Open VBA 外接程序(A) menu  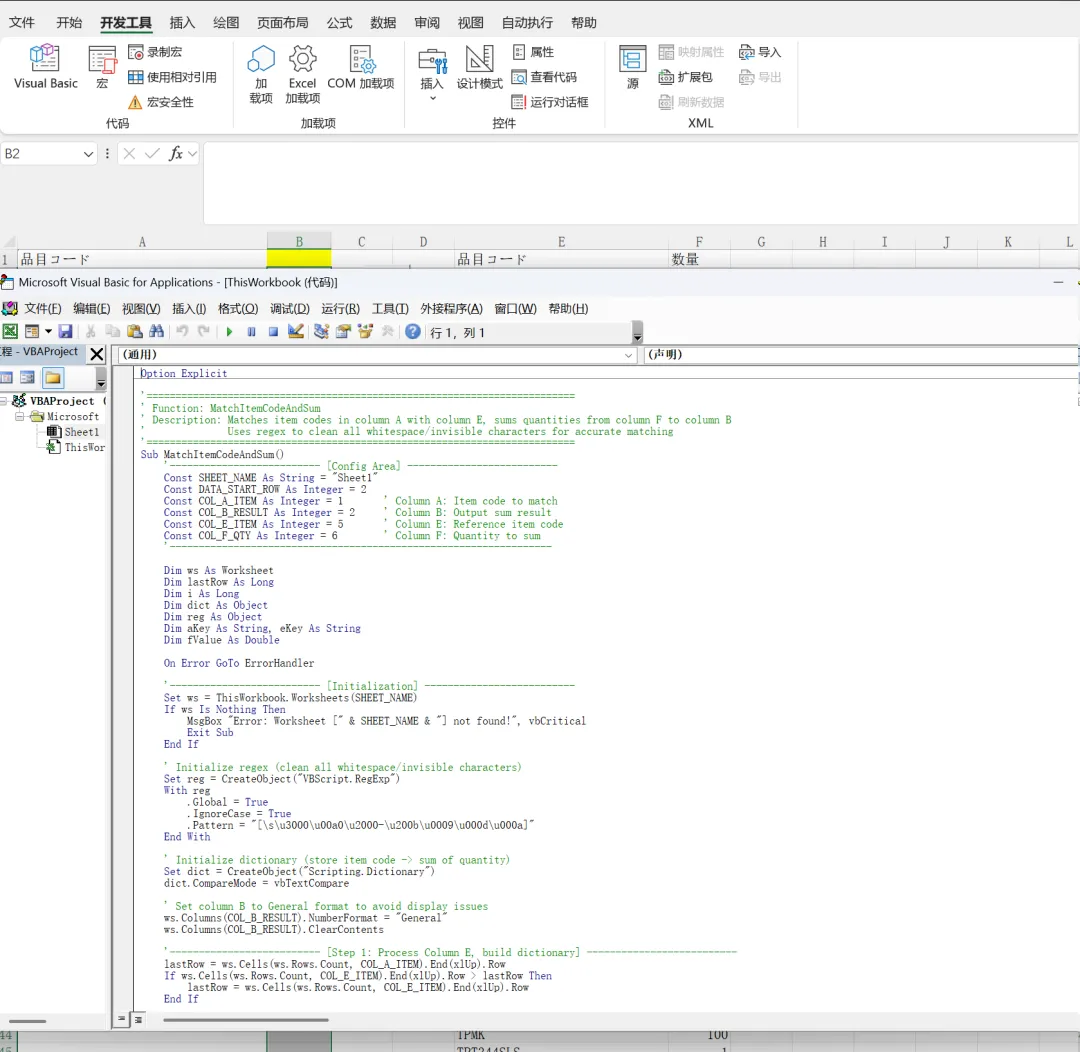point(451,309)
